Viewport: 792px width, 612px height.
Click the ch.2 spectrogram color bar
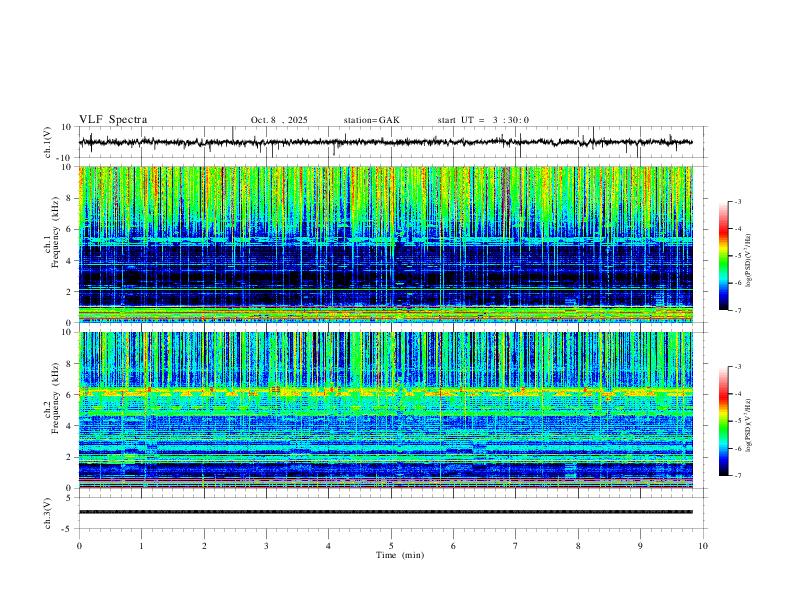coord(723,421)
